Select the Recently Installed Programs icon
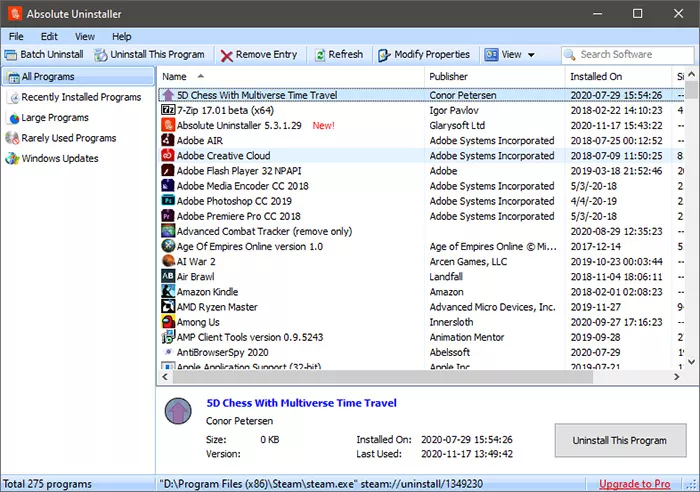The image size is (700, 492). click(14, 97)
